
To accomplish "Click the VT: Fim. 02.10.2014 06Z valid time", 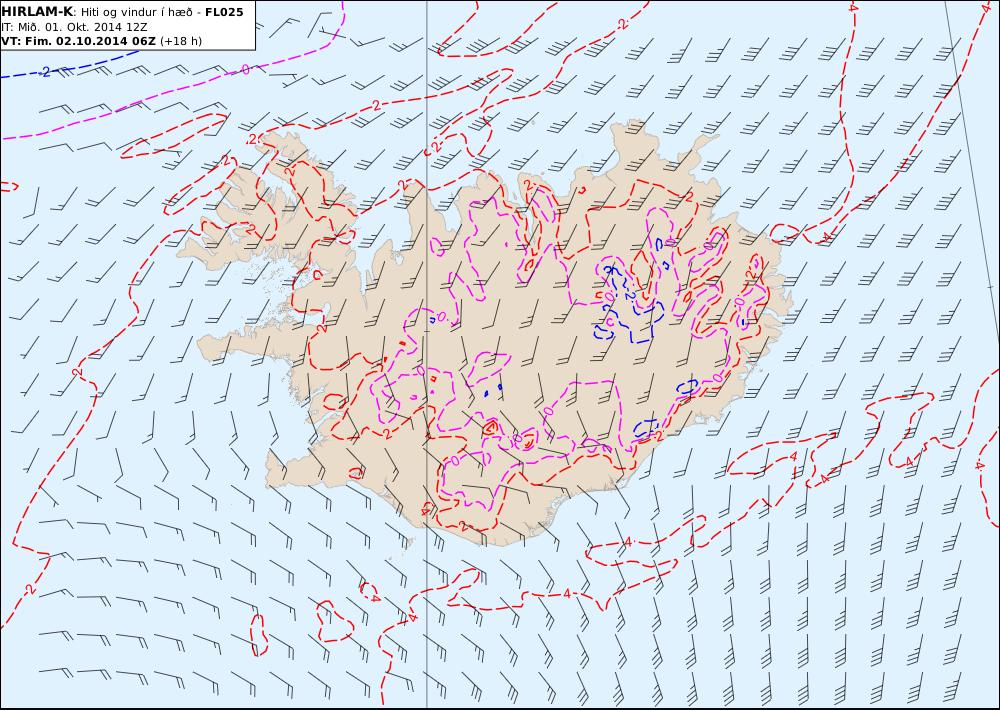I will (78, 41).
